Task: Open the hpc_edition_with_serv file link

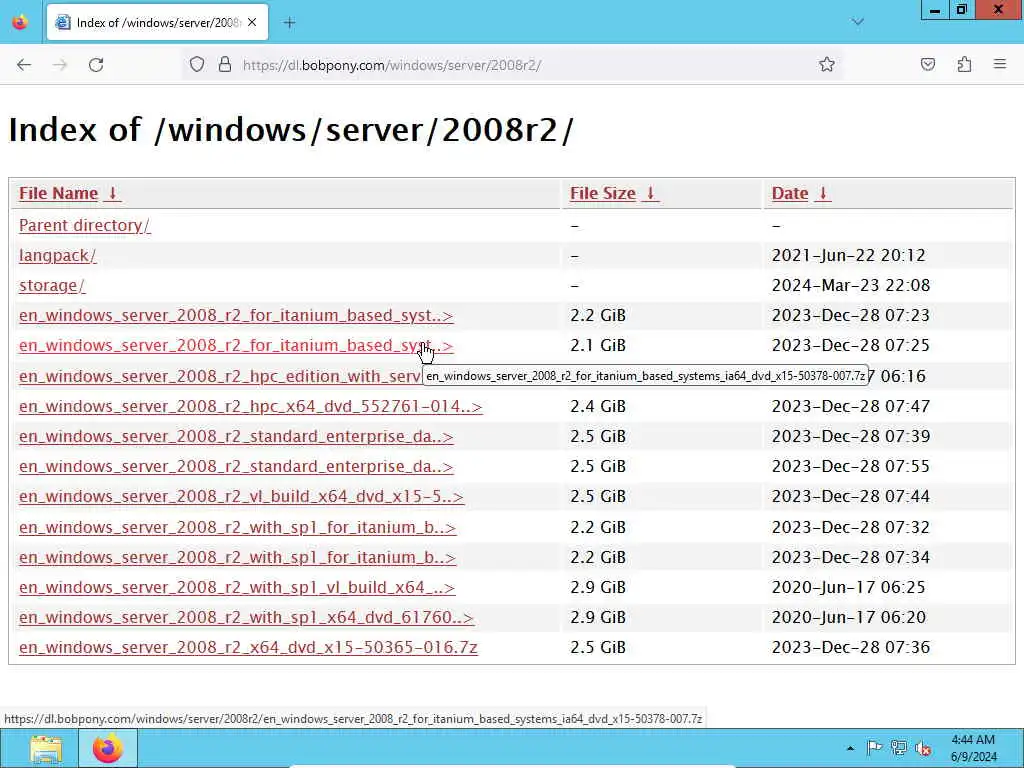Action: 221,376
